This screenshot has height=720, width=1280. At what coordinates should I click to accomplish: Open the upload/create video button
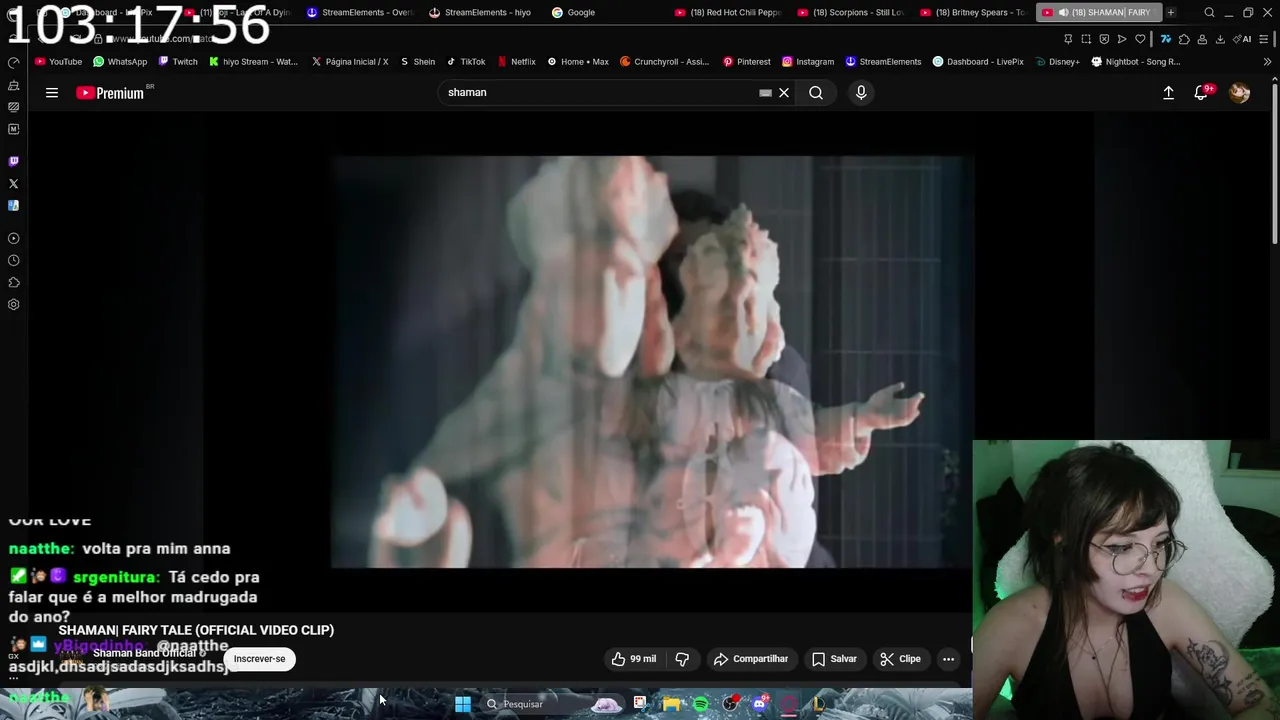(1168, 93)
